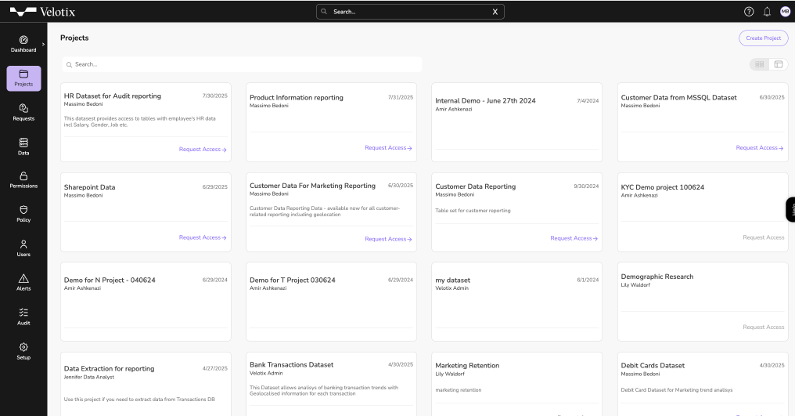Image resolution: width=795 pixels, height=416 pixels.
Task: Click the help question mark icon
Action: point(748,12)
